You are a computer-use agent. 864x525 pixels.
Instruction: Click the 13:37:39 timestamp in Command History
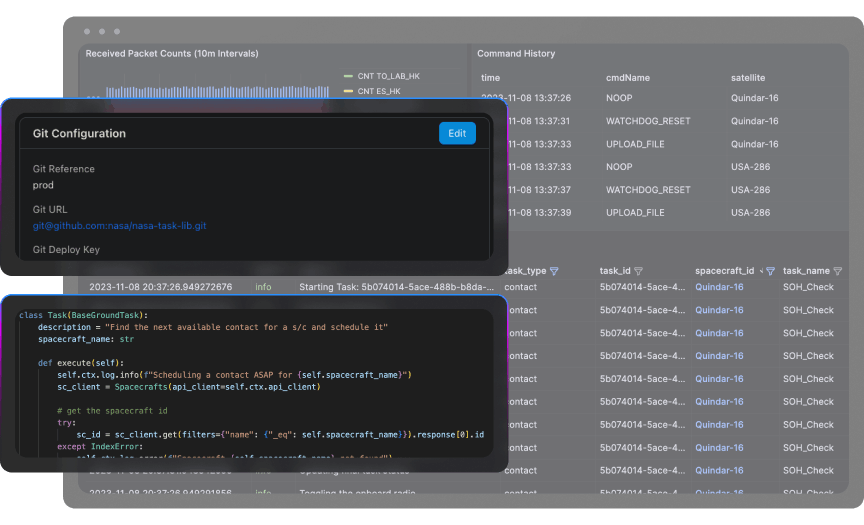pyautogui.click(x=539, y=213)
